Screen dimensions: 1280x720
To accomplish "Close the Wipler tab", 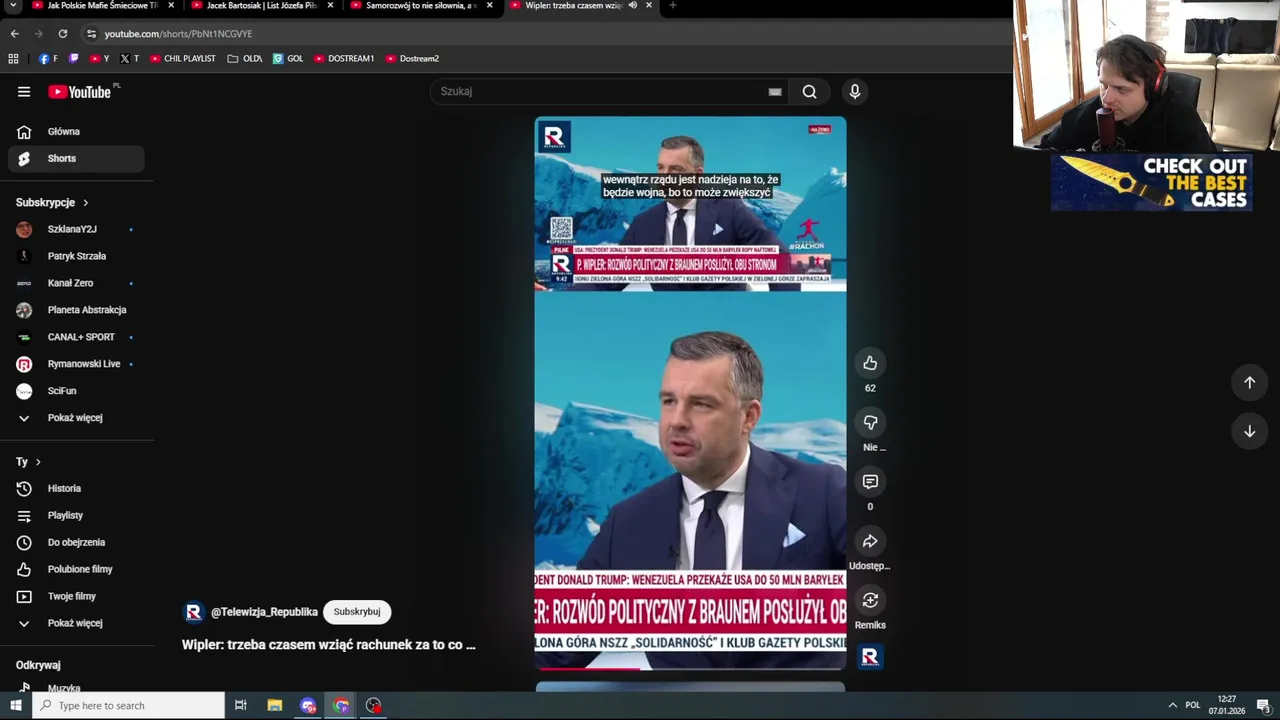I will pos(649,5).
